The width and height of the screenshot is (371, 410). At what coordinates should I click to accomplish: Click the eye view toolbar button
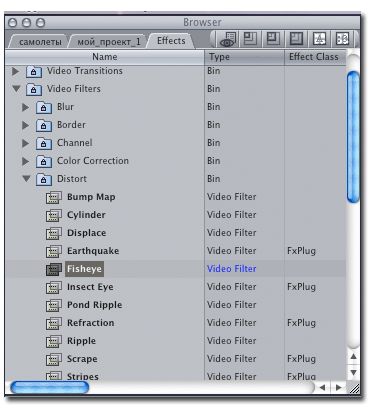(x=228, y=39)
